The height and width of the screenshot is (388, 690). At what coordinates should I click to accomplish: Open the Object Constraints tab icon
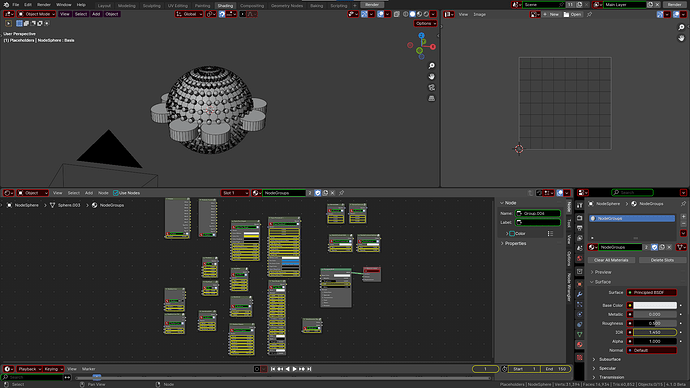(580, 325)
